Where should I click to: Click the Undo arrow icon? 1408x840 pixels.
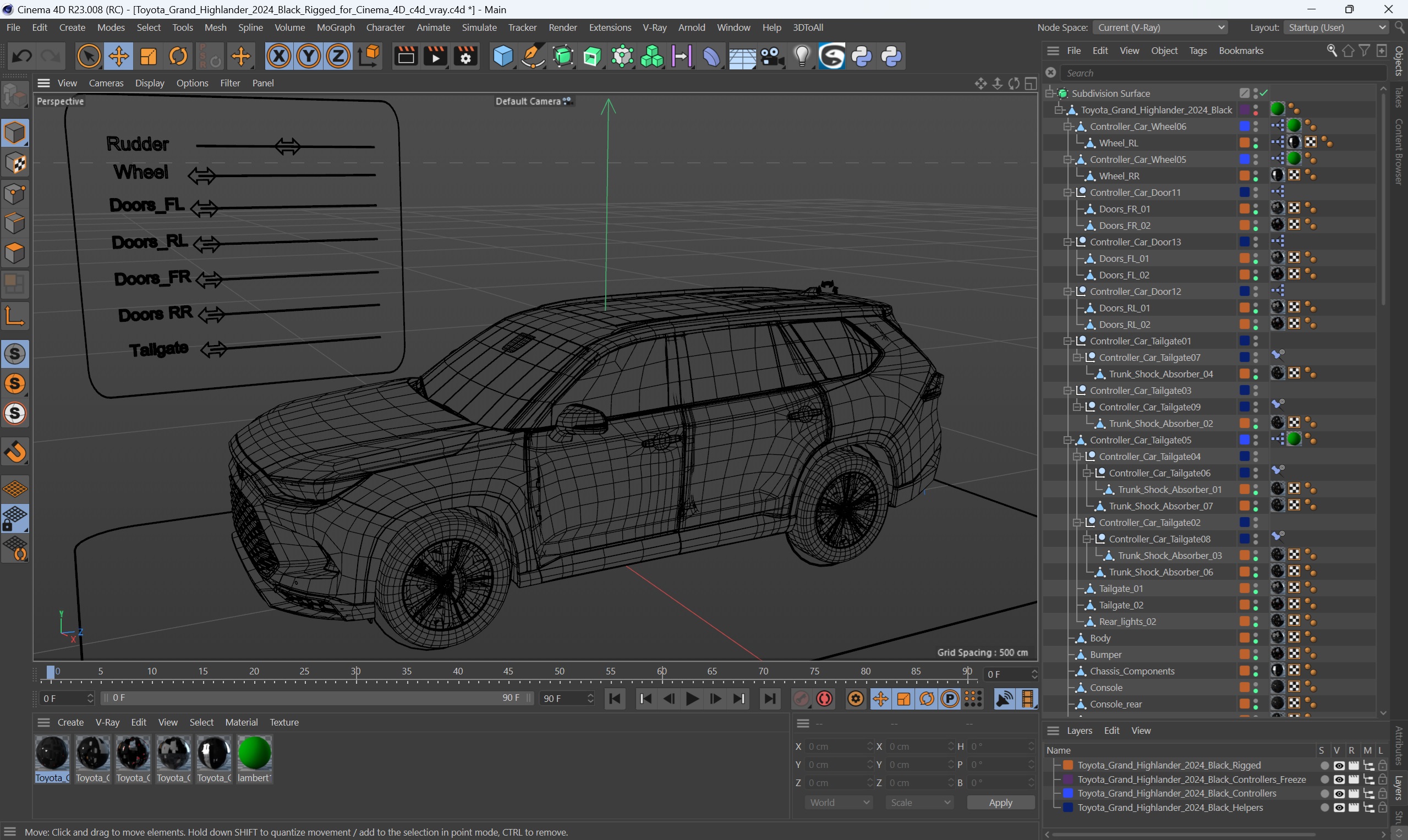[x=22, y=56]
